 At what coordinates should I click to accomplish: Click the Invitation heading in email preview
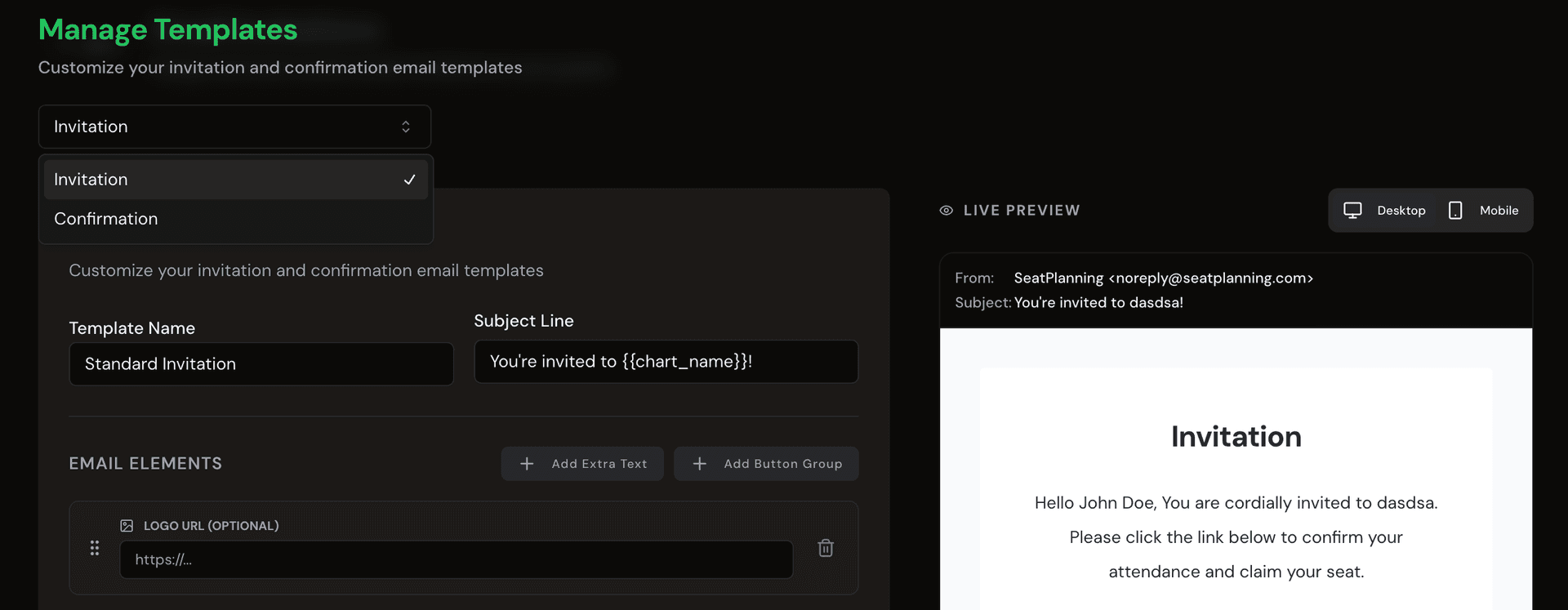[x=1236, y=437]
